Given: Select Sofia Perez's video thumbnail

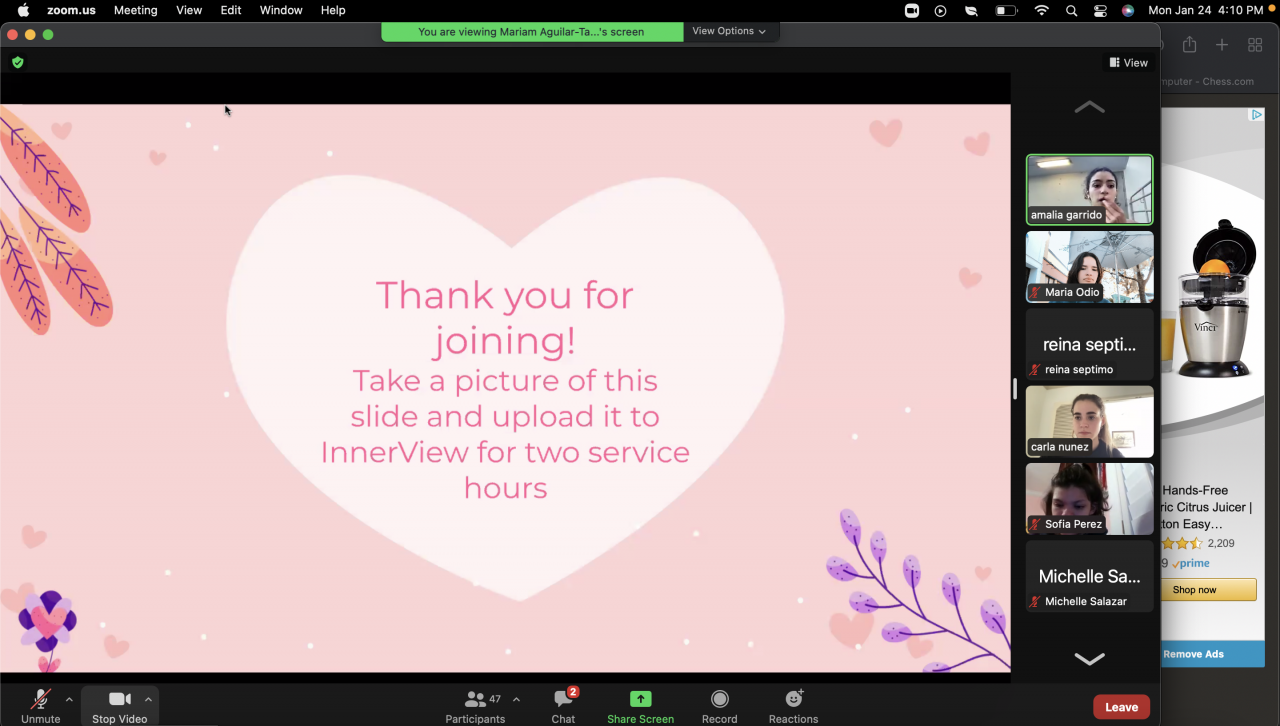Looking at the screenshot, I should [x=1089, y=498].
